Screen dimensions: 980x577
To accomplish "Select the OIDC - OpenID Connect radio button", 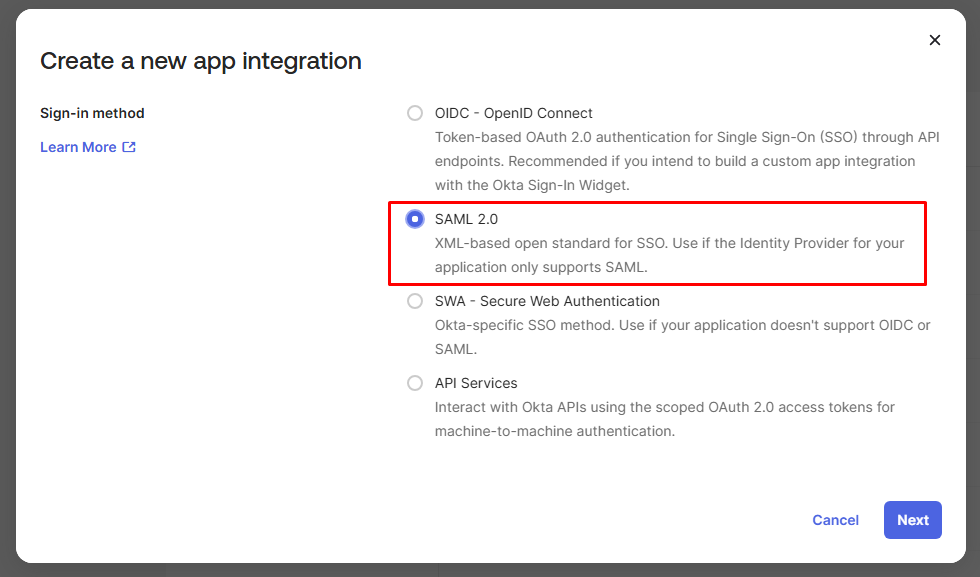I will tap(415, 113).
